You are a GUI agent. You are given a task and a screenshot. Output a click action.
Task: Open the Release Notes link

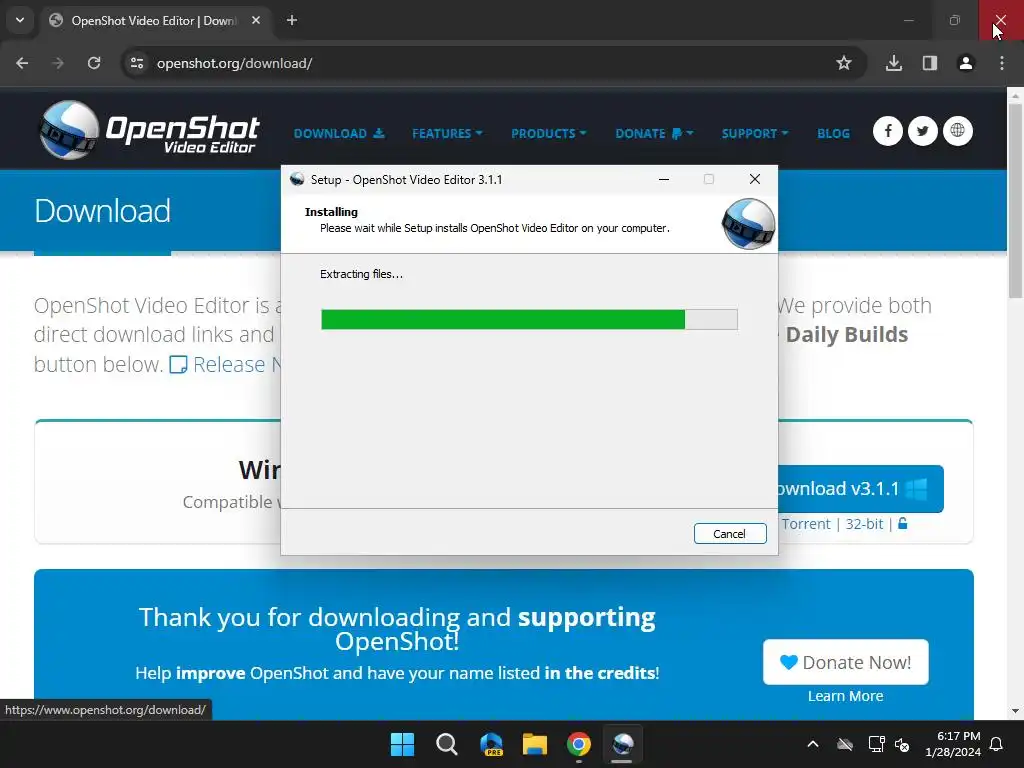225,364
